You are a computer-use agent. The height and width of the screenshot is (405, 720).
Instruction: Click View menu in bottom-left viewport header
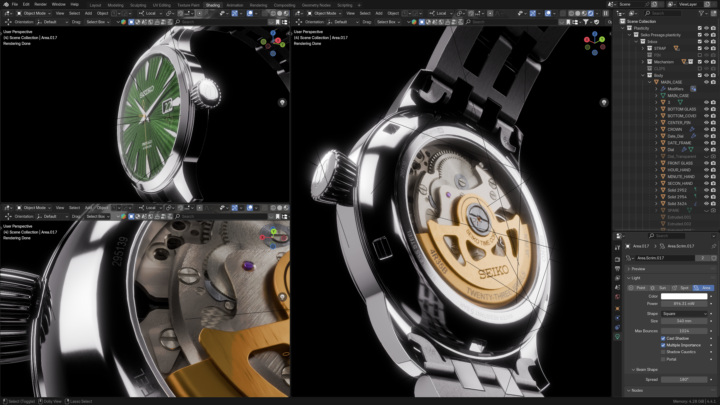pyautogui.click(x=60, y=208)
